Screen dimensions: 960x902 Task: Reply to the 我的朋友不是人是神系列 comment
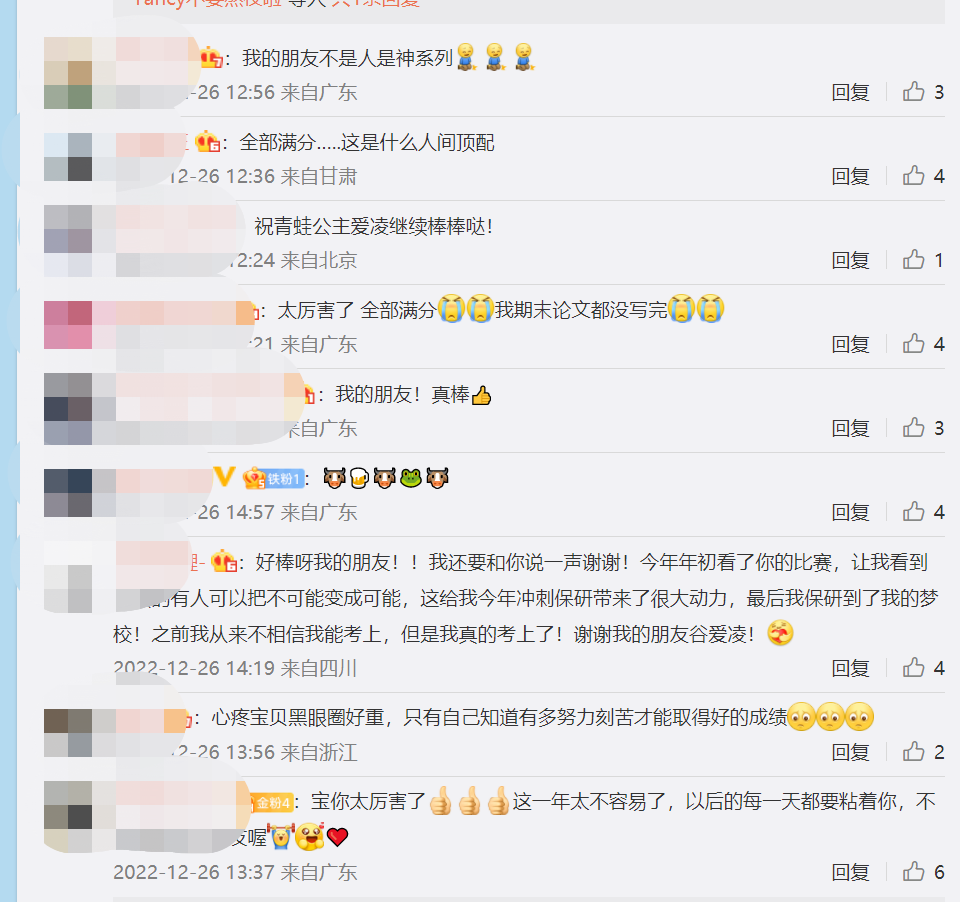tap(850, 92)
